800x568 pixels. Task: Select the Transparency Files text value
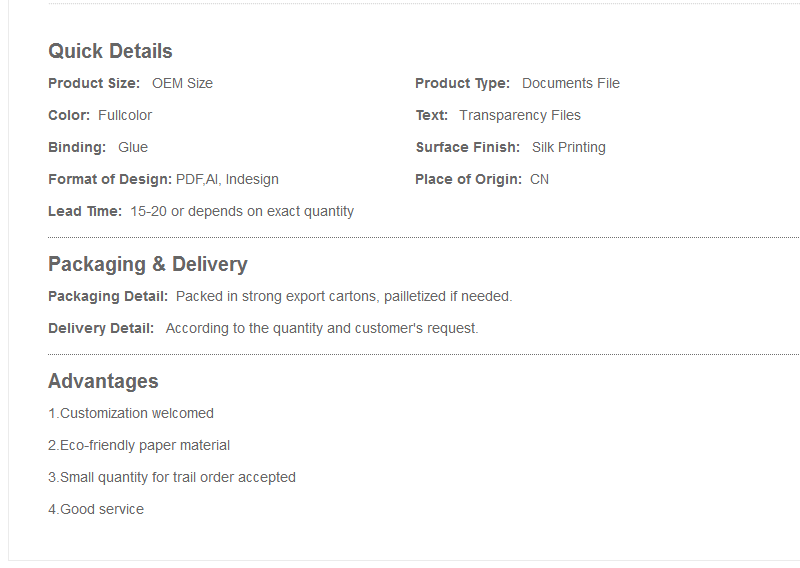click(x=519, y=116)
